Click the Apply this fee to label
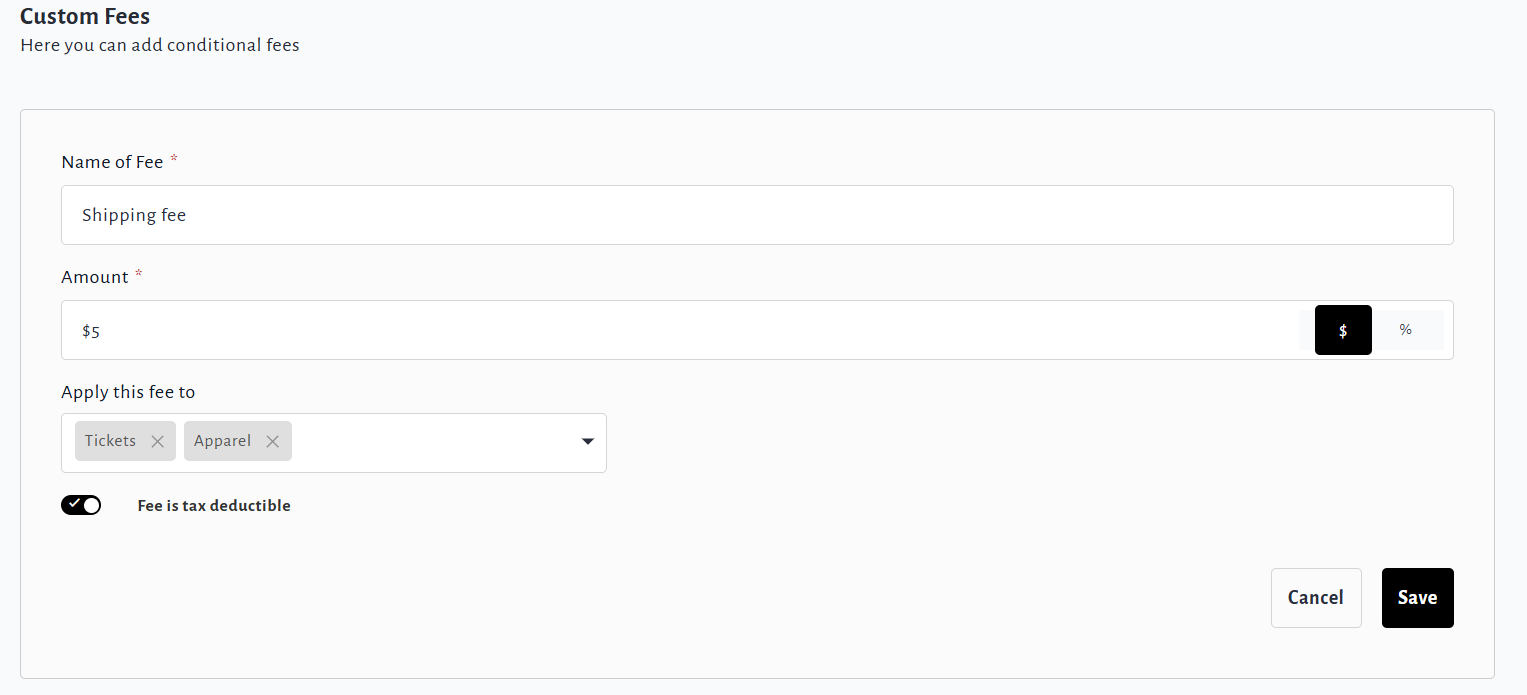 point(128,392)
